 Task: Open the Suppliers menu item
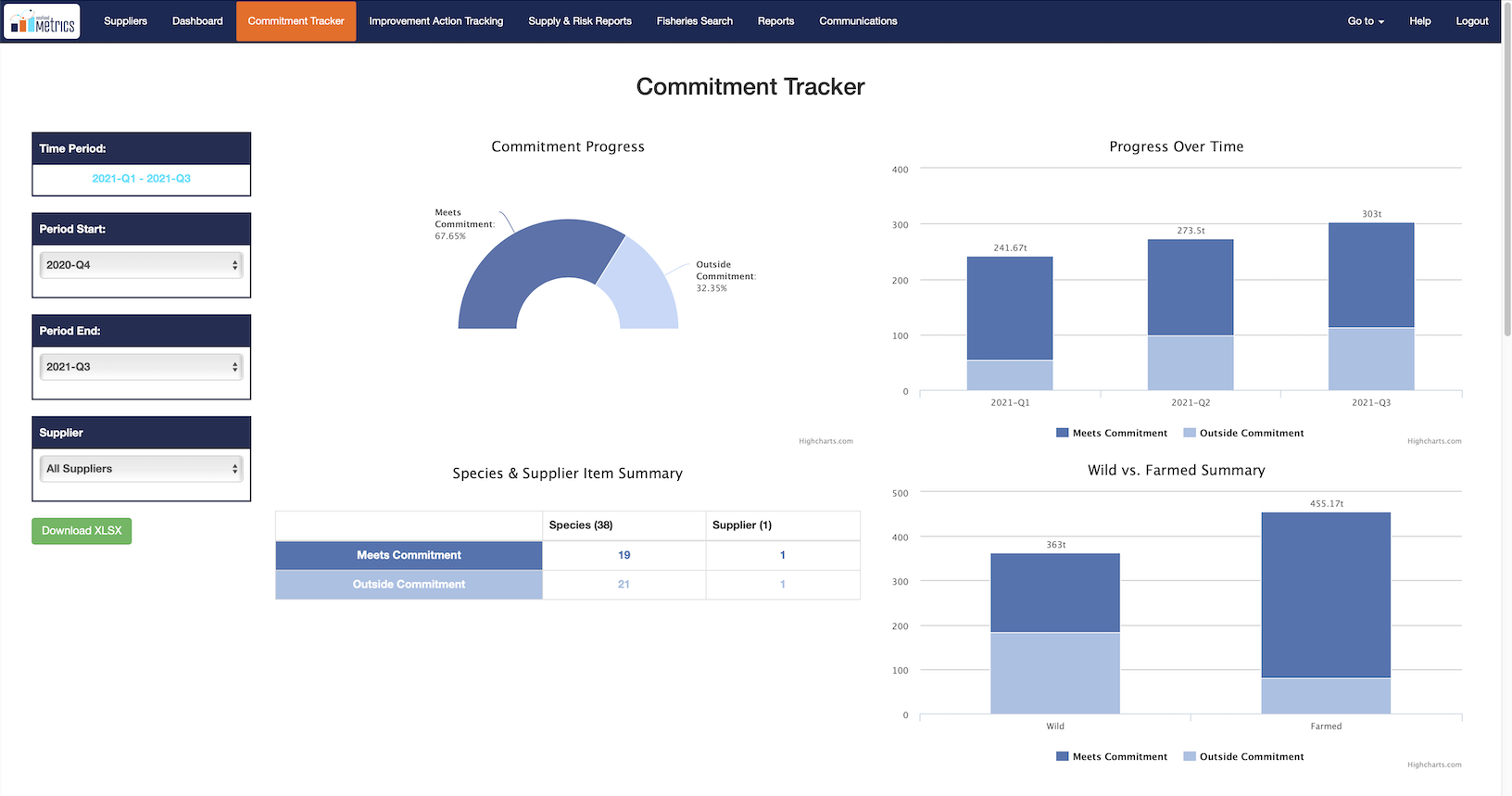point(125,21)
